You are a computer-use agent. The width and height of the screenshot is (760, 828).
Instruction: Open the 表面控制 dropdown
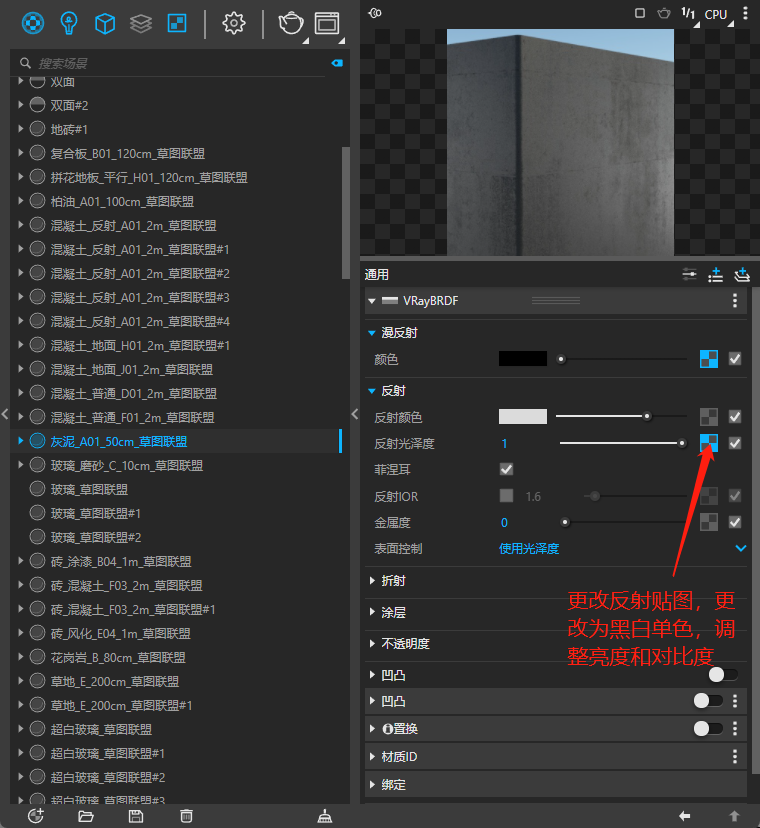740,548
